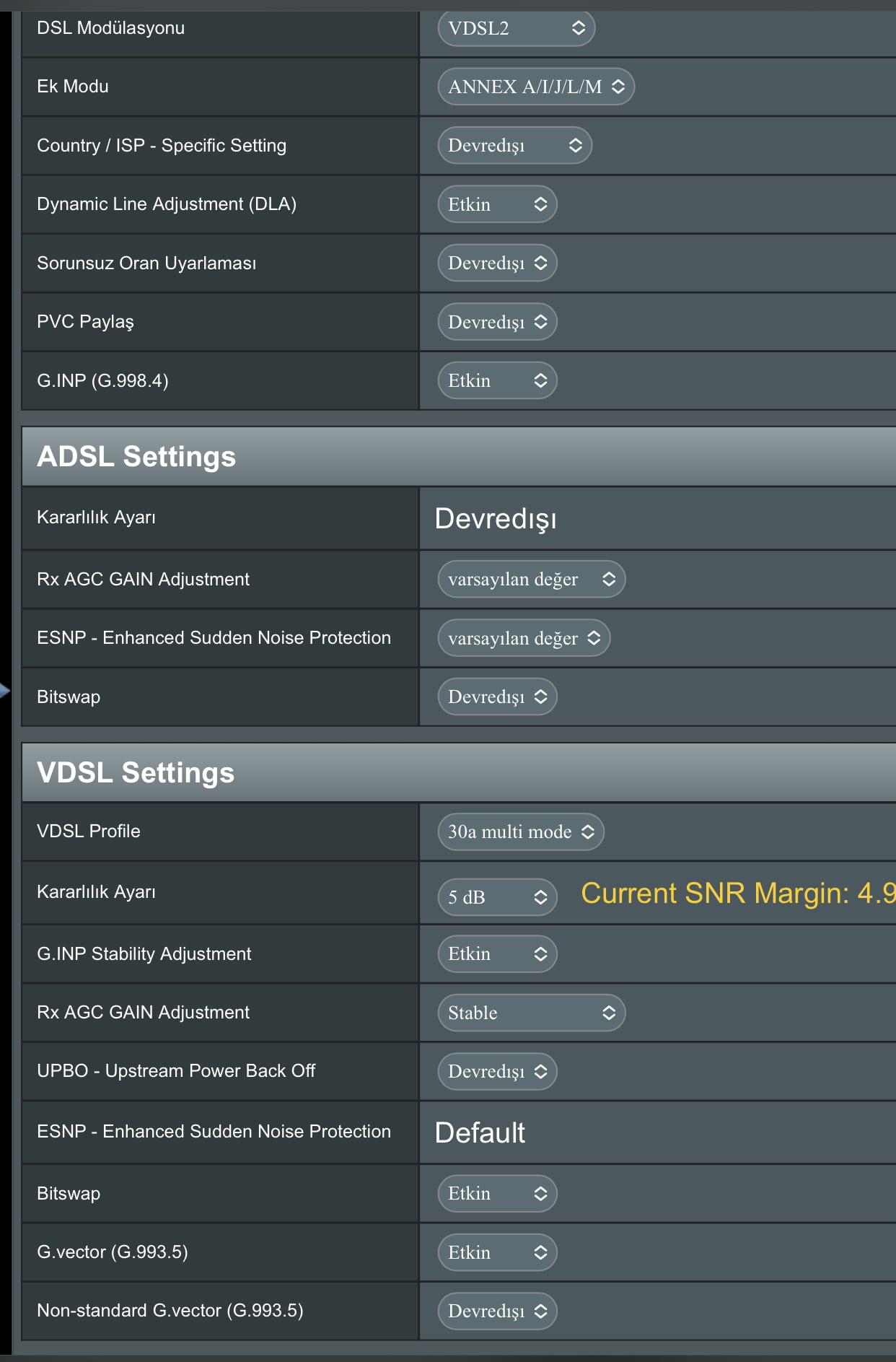
Task: Open Non-standard G.vector dropdown
Action: pos(497,1311)
